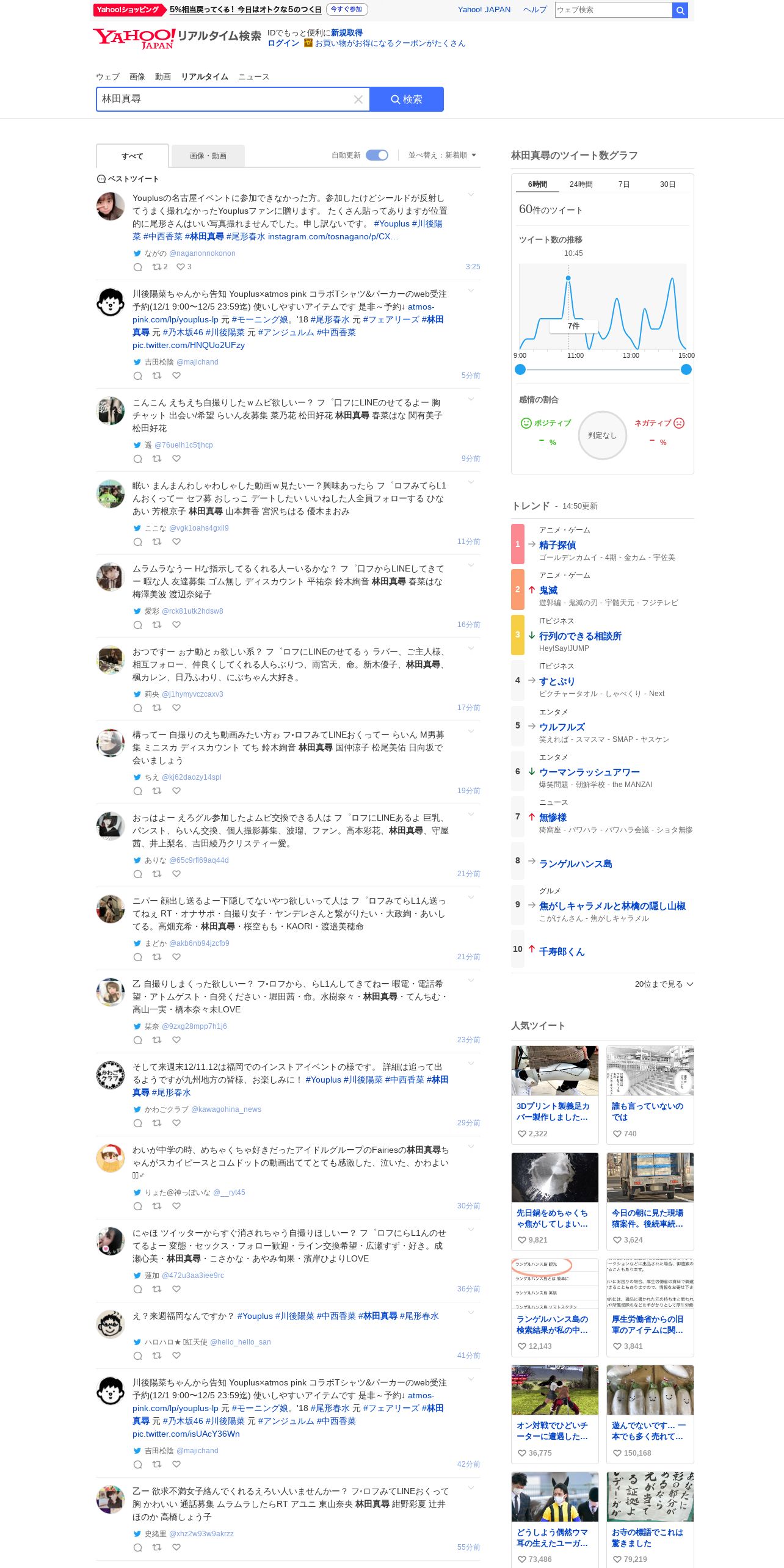Click the right time-range slider handle

coord(686,369)
